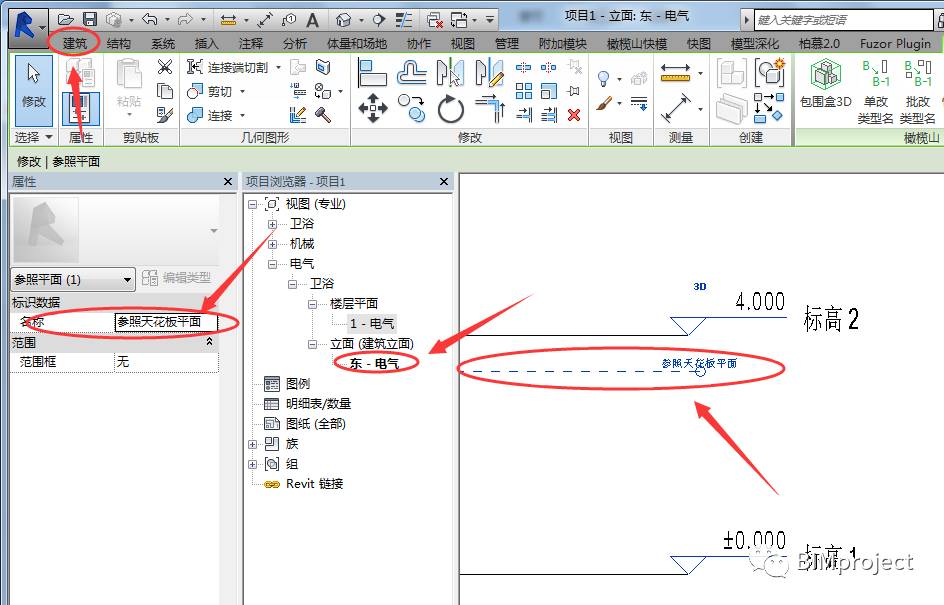Open the 剪切 geometry dropdown arrow
The width and height of the screenshot is (944, 605).
[243, 92]
